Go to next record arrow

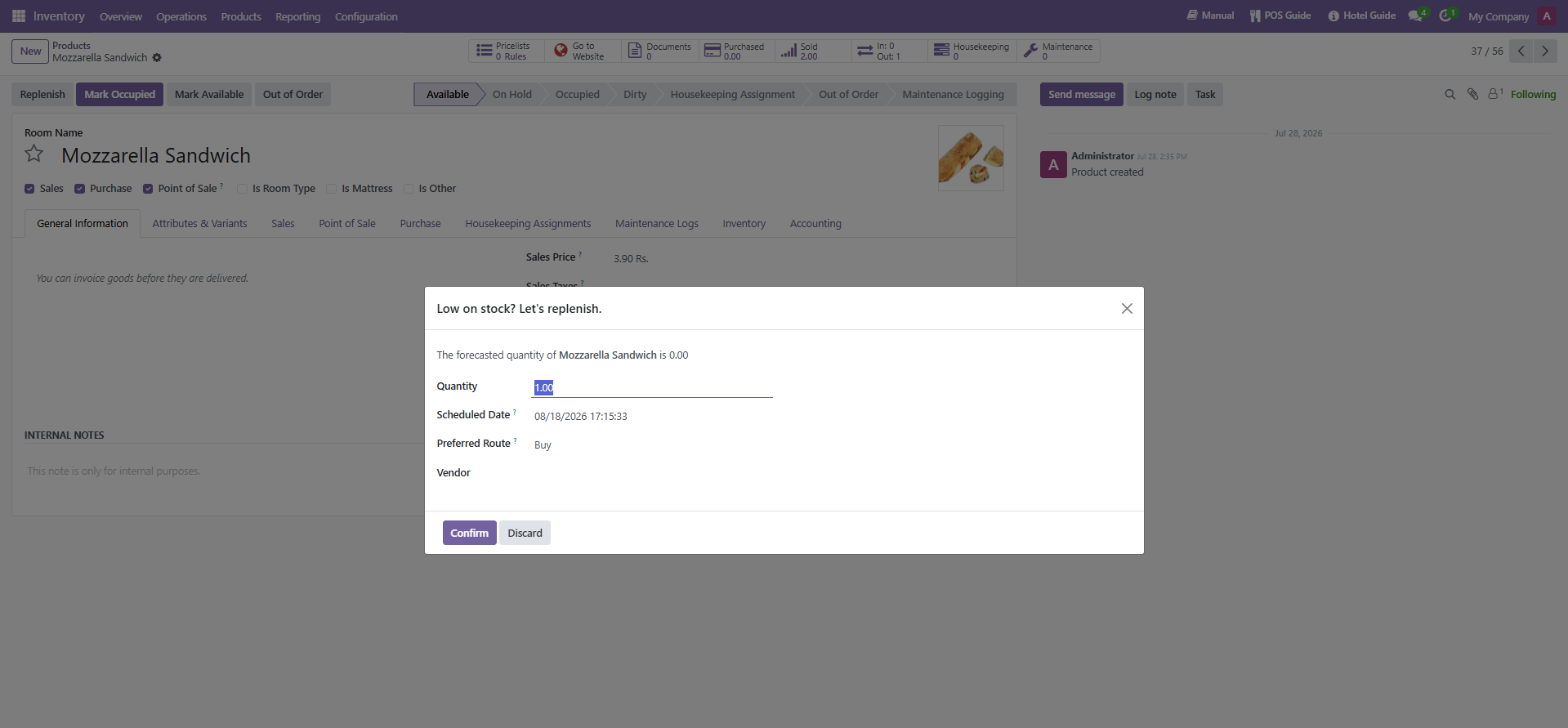pos(1545,51)
